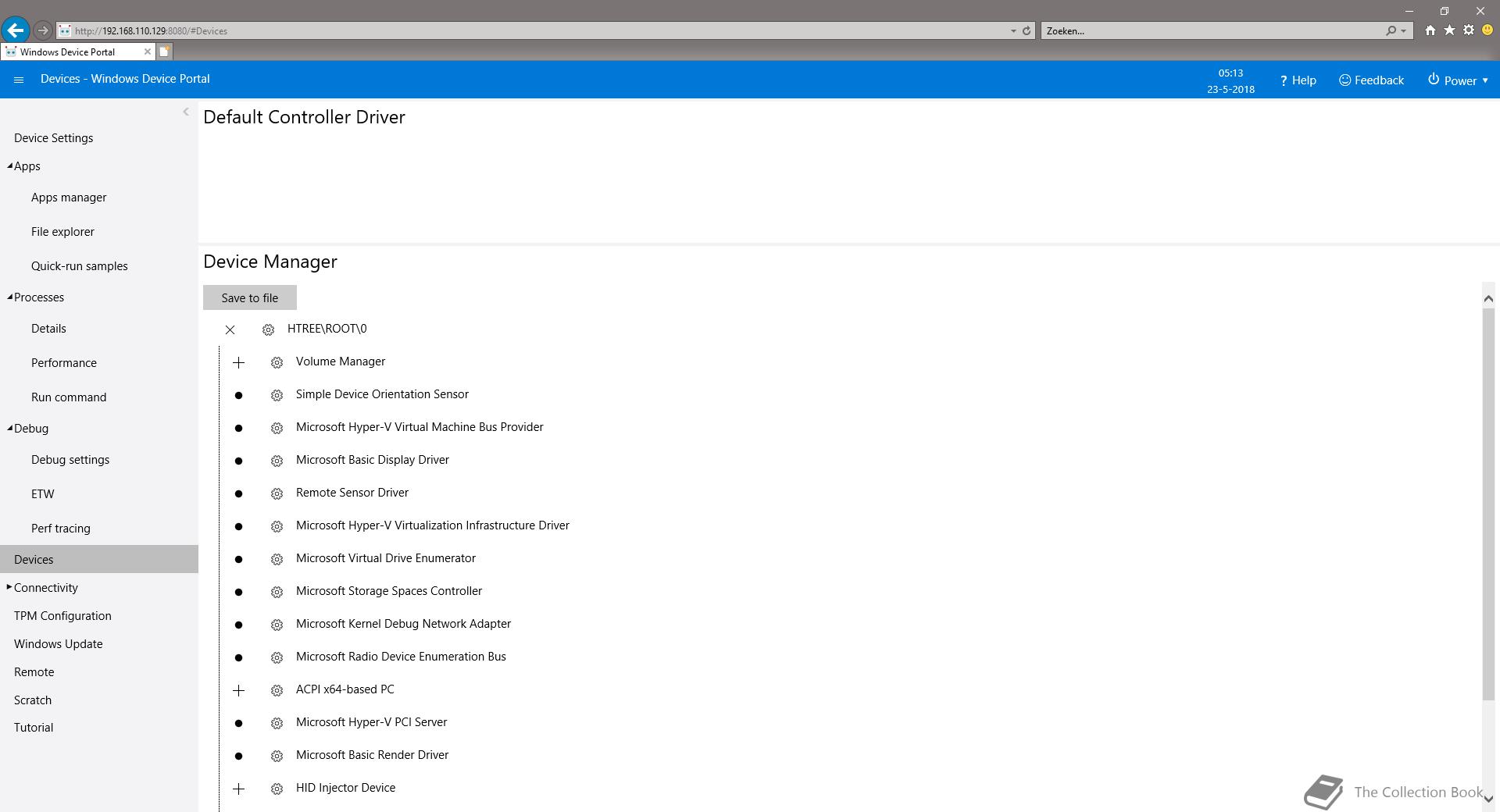Screen dimensions: 1500x812
Task: Select Remote Sensor Driver row text
Action: [352, 493]
